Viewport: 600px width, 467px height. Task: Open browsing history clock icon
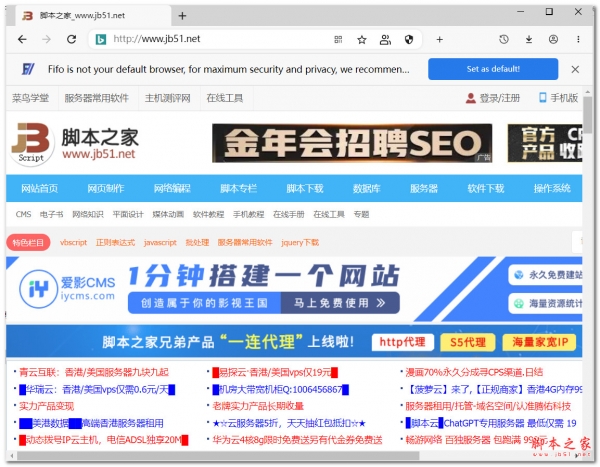[504, 39]
